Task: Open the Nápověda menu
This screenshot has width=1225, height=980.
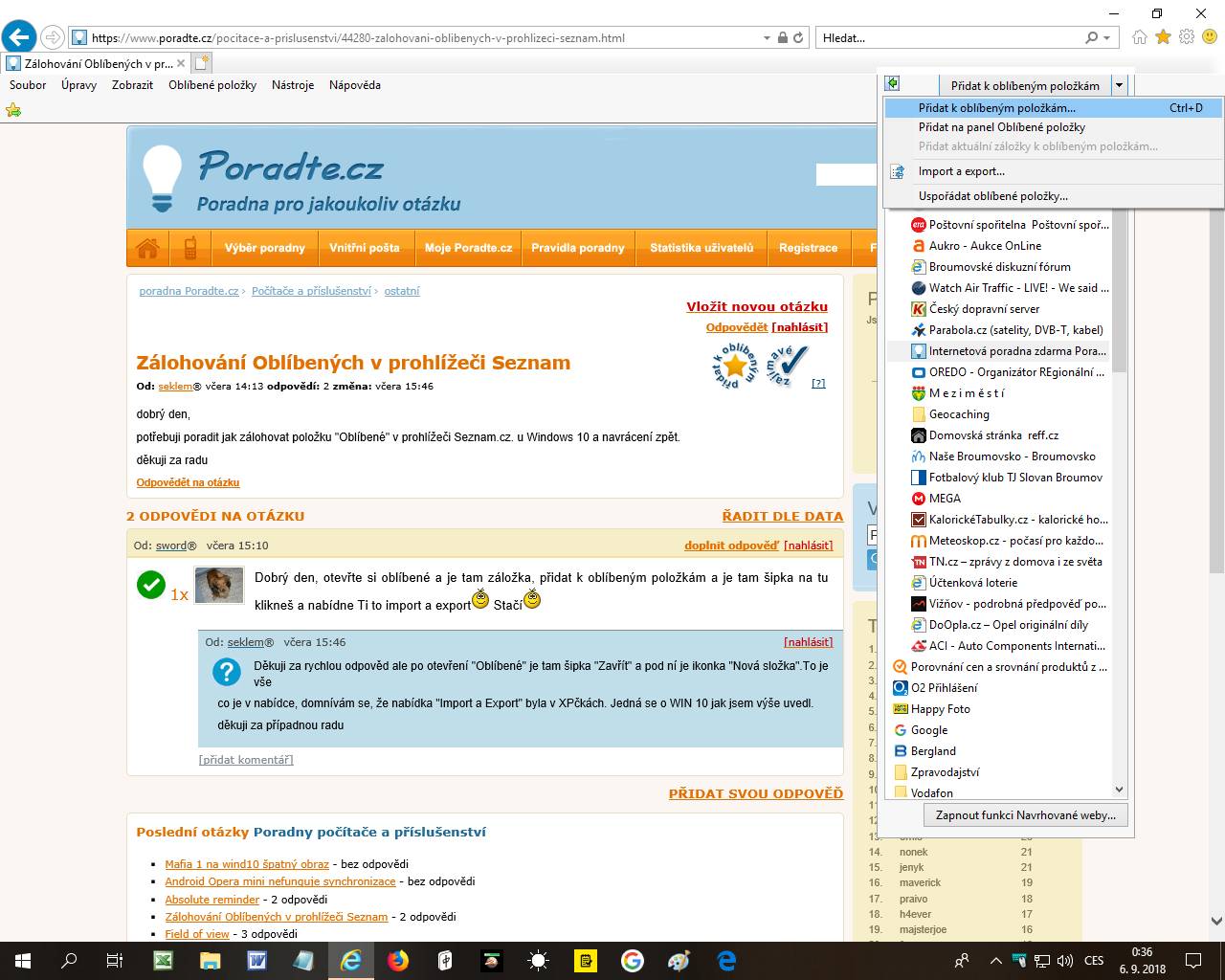Action: pos(355,85)
